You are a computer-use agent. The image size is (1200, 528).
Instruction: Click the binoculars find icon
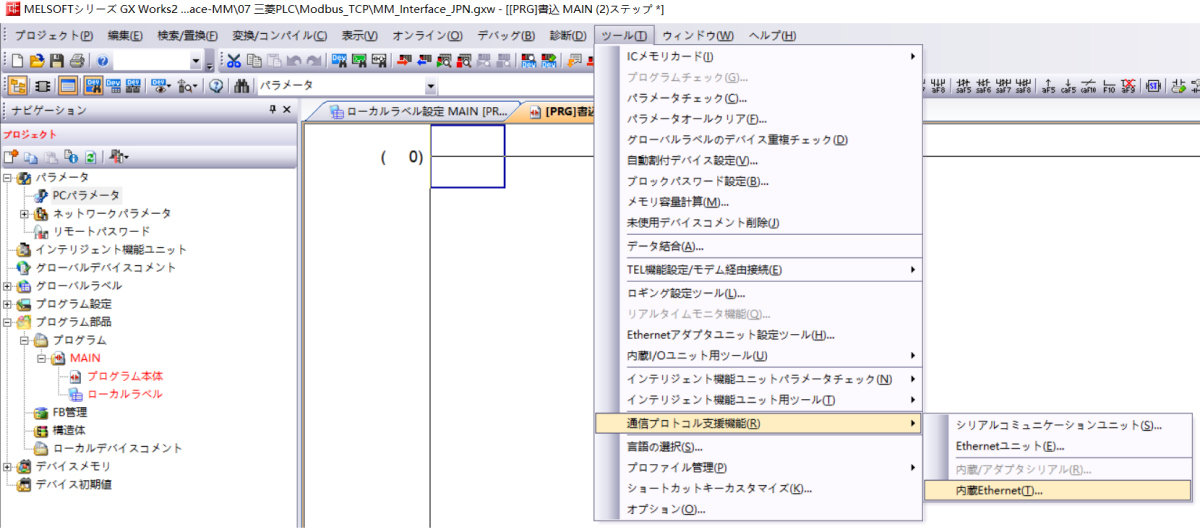click(242, 86)
